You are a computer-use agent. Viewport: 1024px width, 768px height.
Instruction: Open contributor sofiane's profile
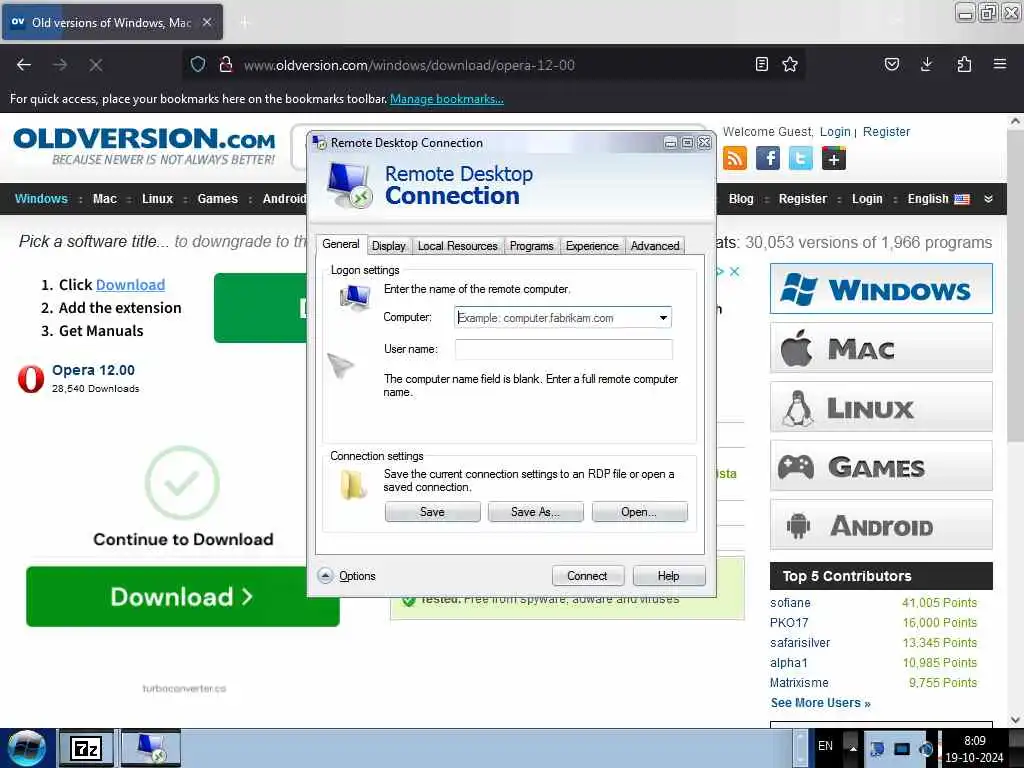pyautogui.click(x=790, y=603)
